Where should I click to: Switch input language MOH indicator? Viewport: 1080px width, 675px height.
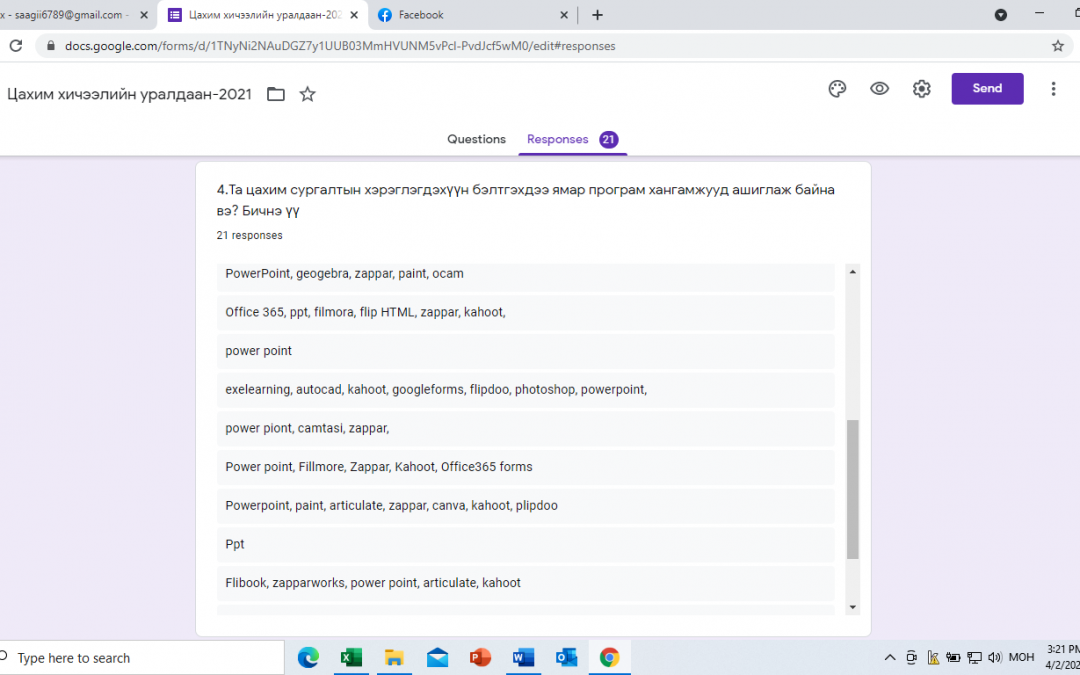(1021, 658)
